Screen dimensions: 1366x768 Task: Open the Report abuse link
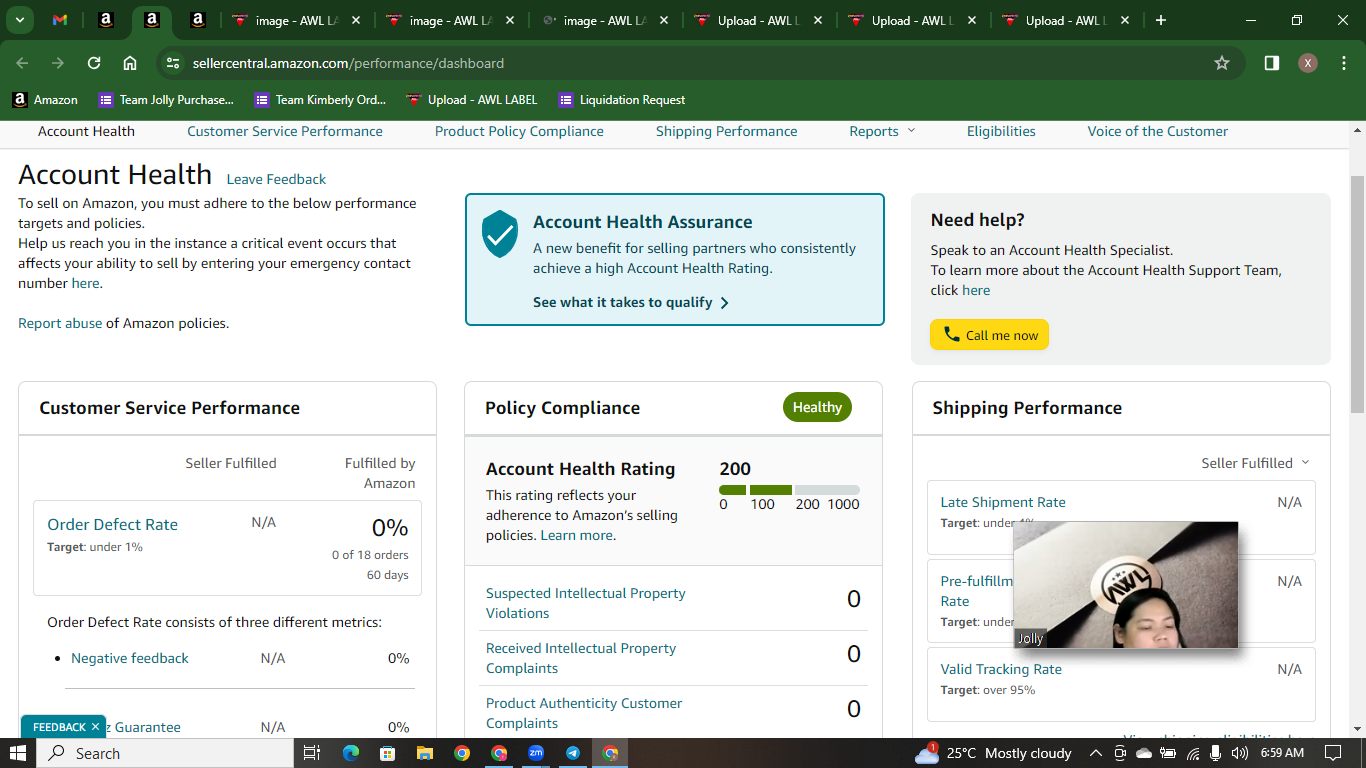[x=60, y=323]
